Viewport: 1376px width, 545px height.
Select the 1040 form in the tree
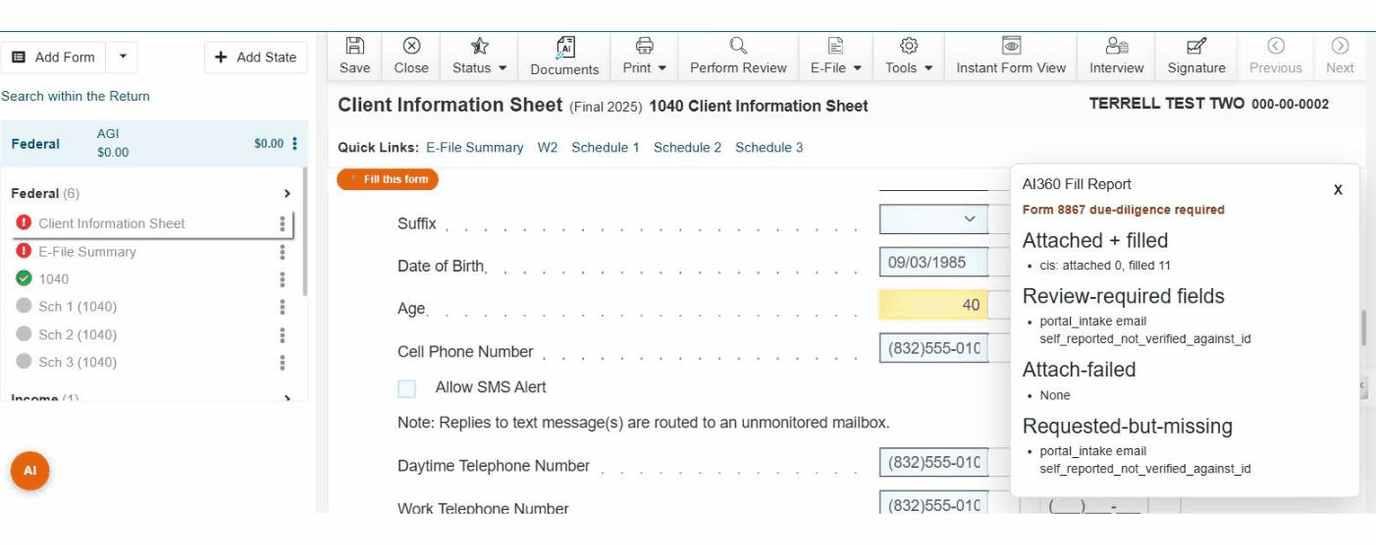[54, 279]
